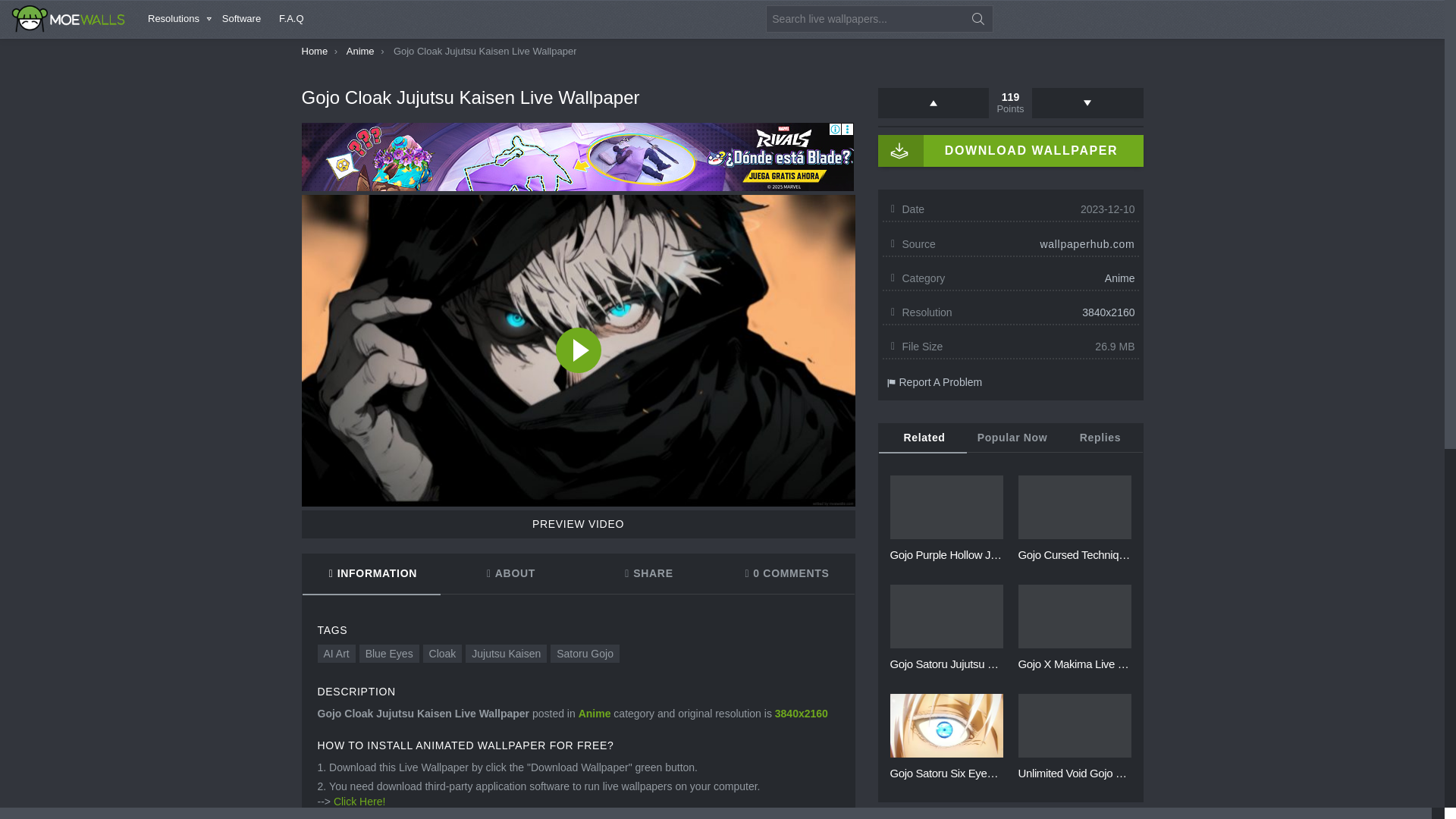Play the preview video
This screenshot has height=819, width=1456.
579,350
